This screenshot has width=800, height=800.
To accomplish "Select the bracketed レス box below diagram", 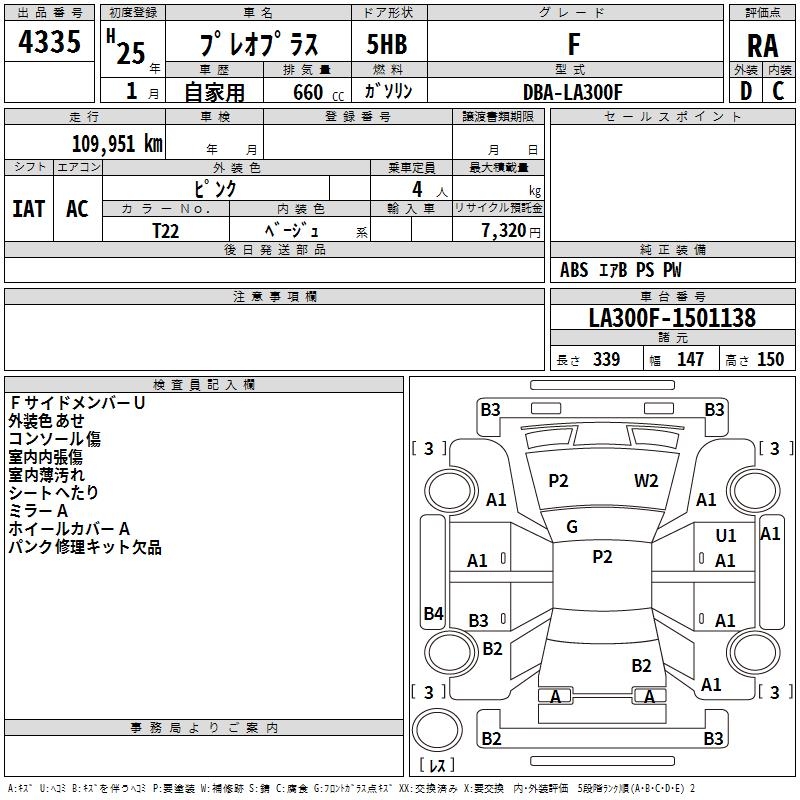I will (436, 767).
